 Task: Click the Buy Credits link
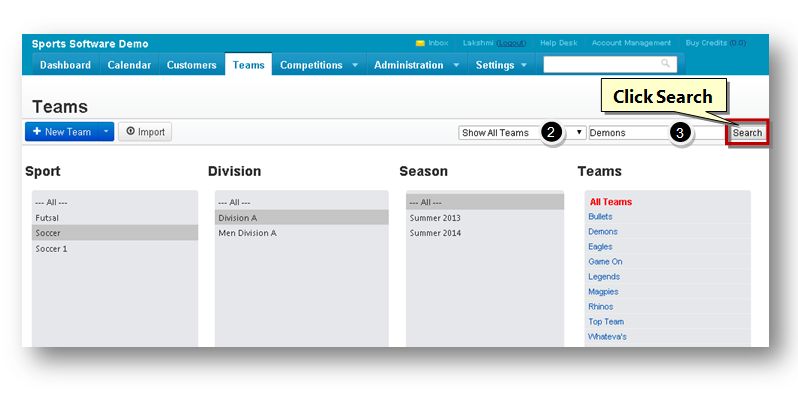click(716, 43)
